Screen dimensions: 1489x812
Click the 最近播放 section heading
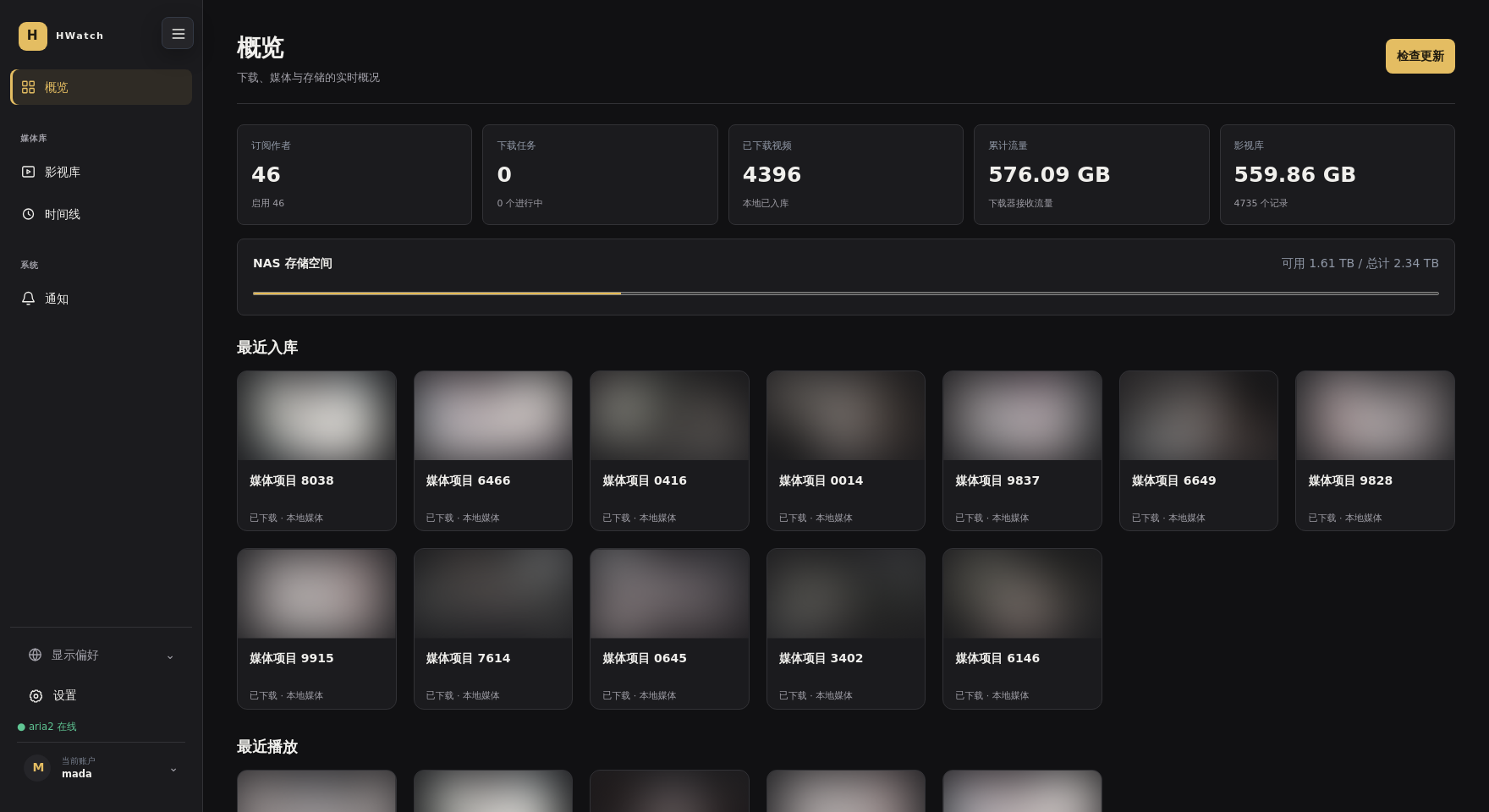point(267,747)
